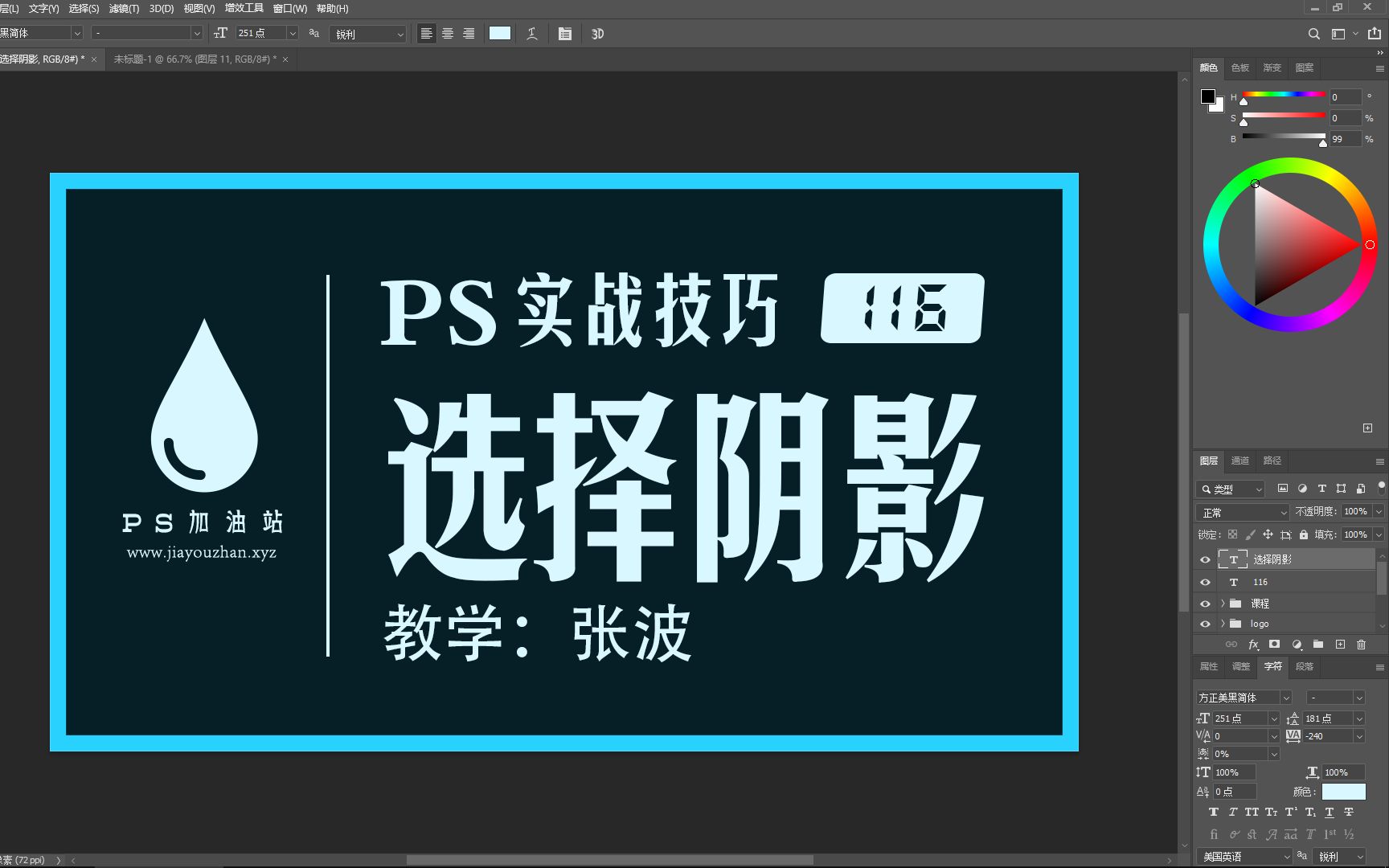Click the adjustment layer filter icon
Viewport: 1389px width, 868px height.
[x=1302, y=489]
